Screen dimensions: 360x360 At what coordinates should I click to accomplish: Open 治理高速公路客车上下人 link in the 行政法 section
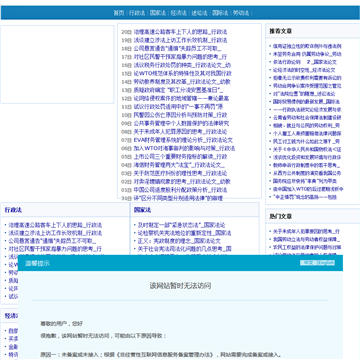coord(55,225)
